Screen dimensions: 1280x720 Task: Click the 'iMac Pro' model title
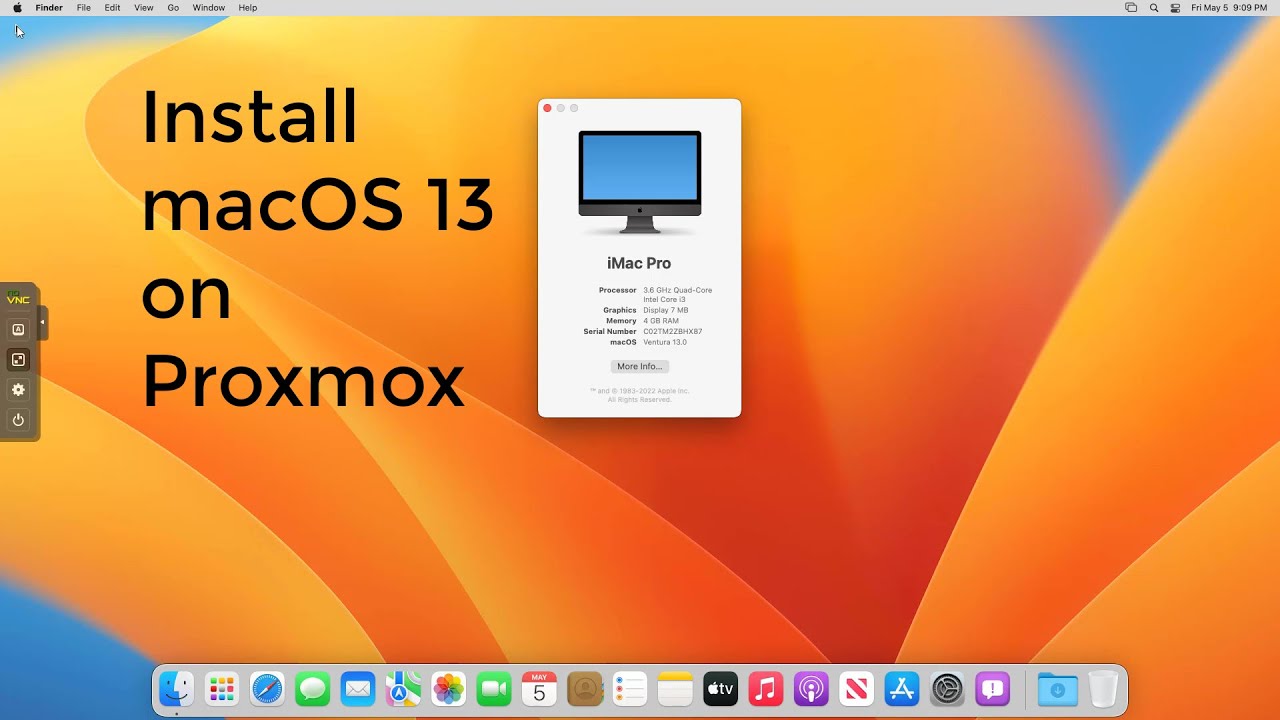coord(639,263)
